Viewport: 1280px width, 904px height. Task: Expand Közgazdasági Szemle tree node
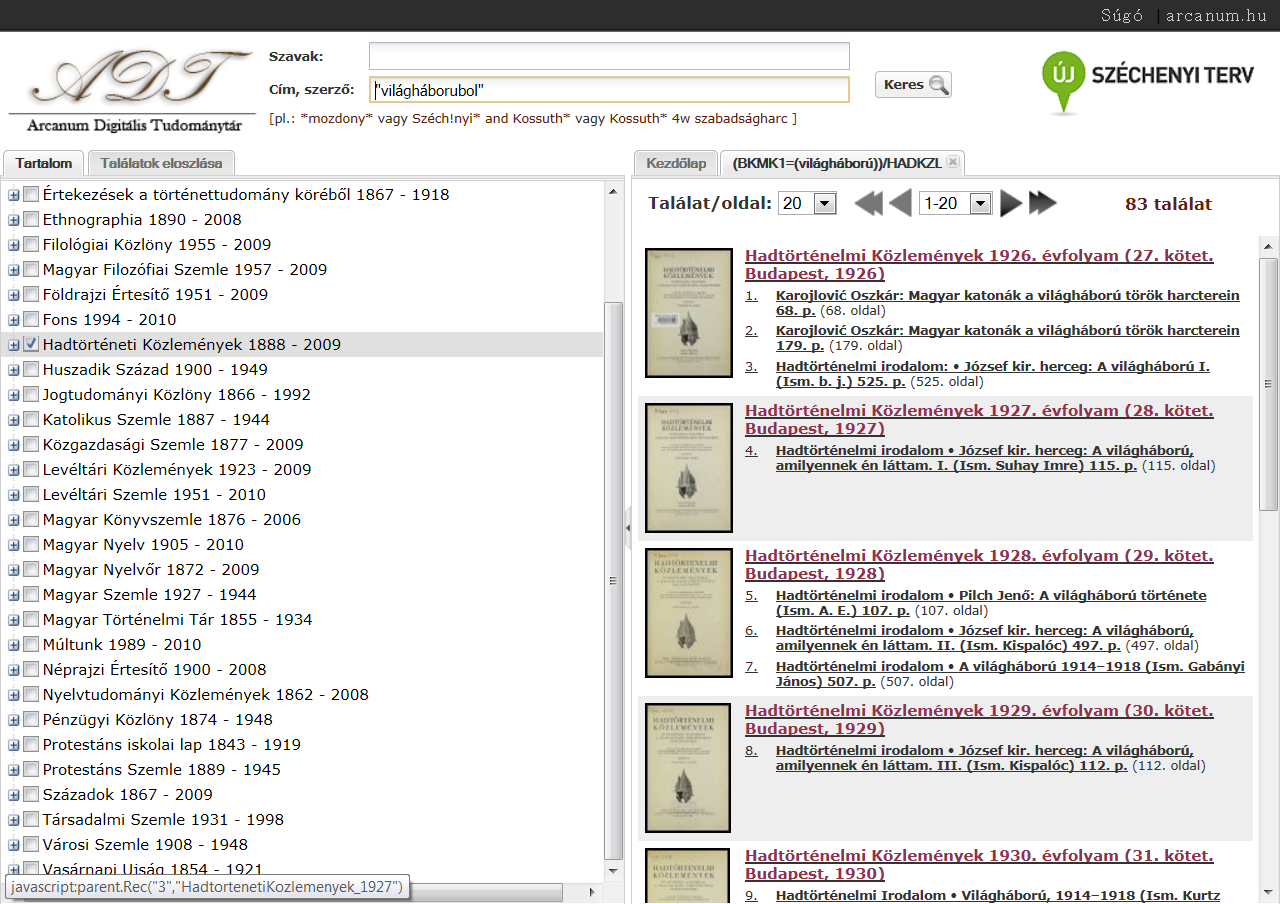click(x=14, y=445)
